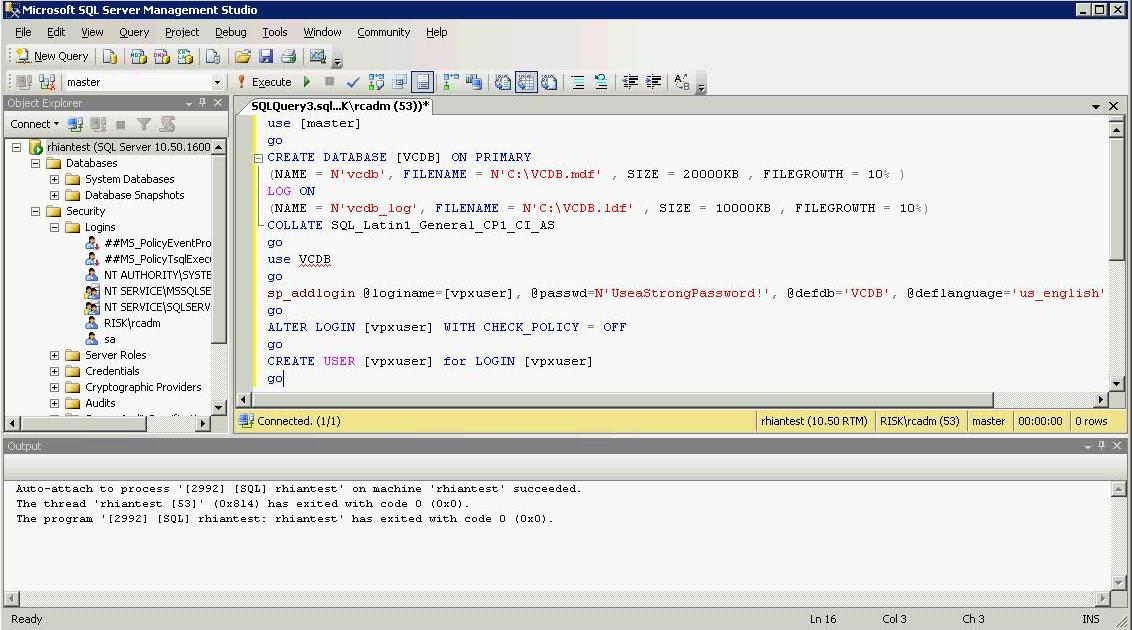Click the query editor vertical scrollbar down arrow
This screenshot has width=1132, height=630.
[x=1117, y=384]
